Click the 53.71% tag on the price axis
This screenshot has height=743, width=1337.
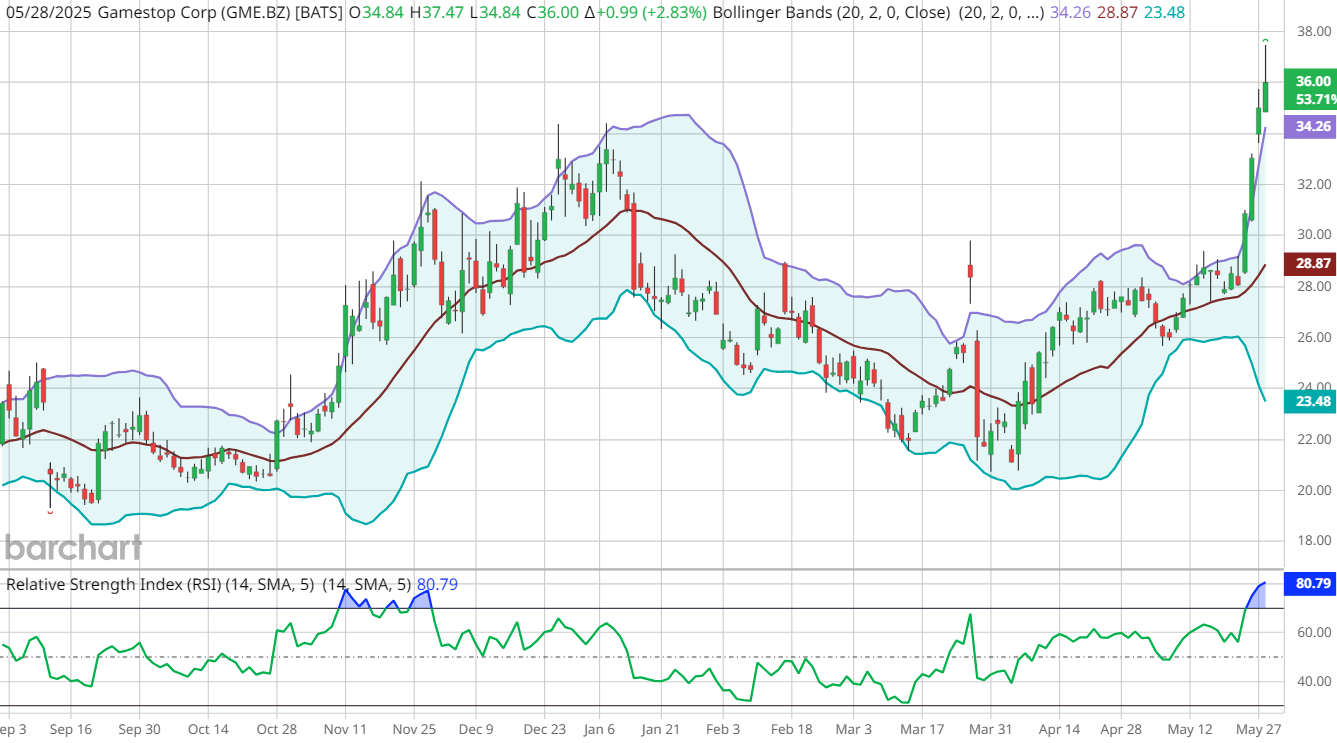pyautogui.click(x=1312, y=99)
